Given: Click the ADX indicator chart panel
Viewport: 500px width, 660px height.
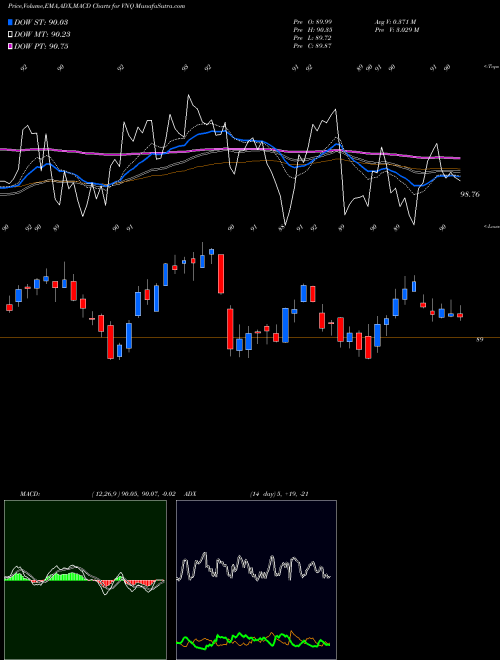Looking at the screenshot, I should pos(256,580).
